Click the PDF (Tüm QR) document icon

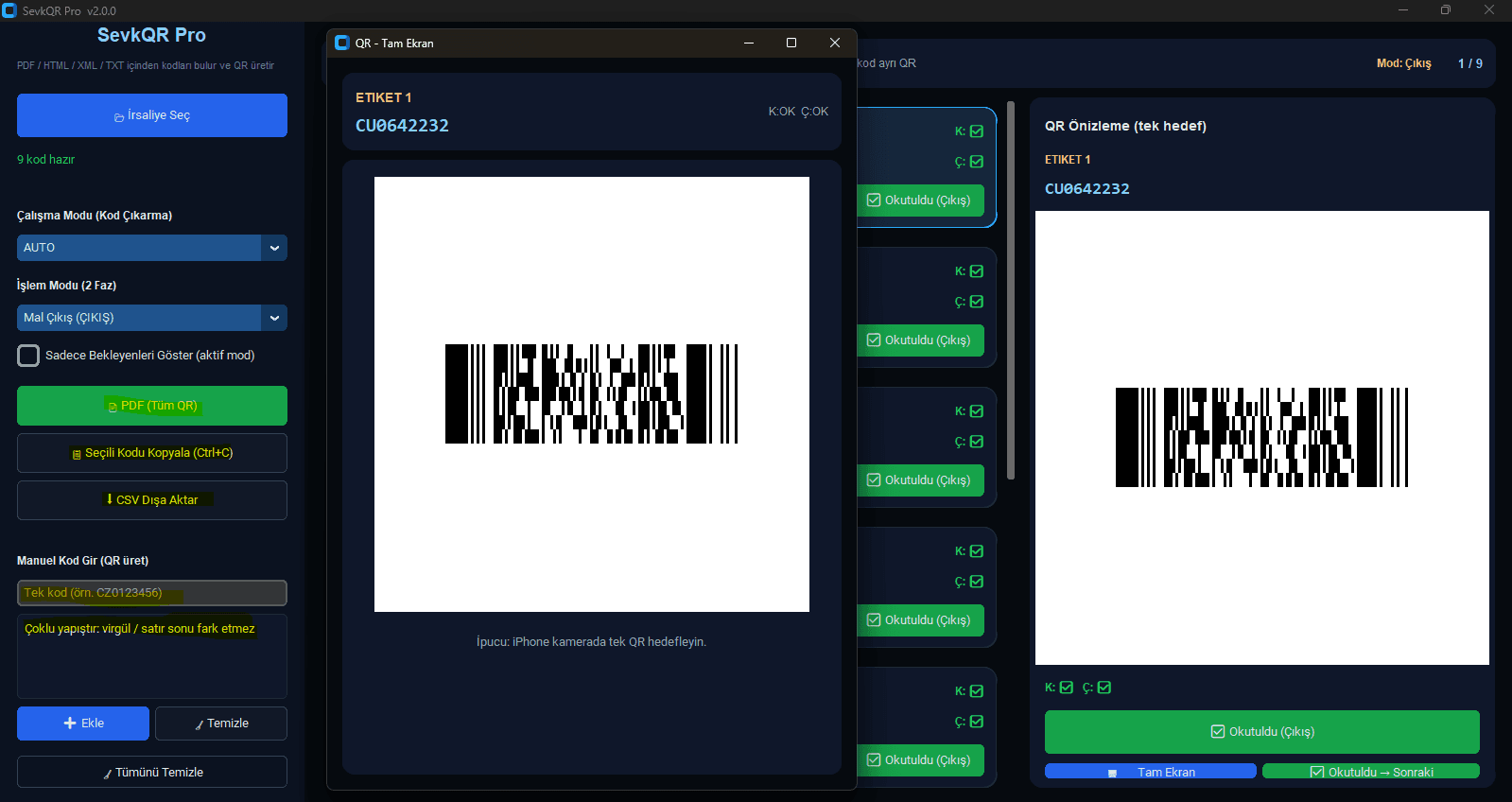tap(113, 407)
